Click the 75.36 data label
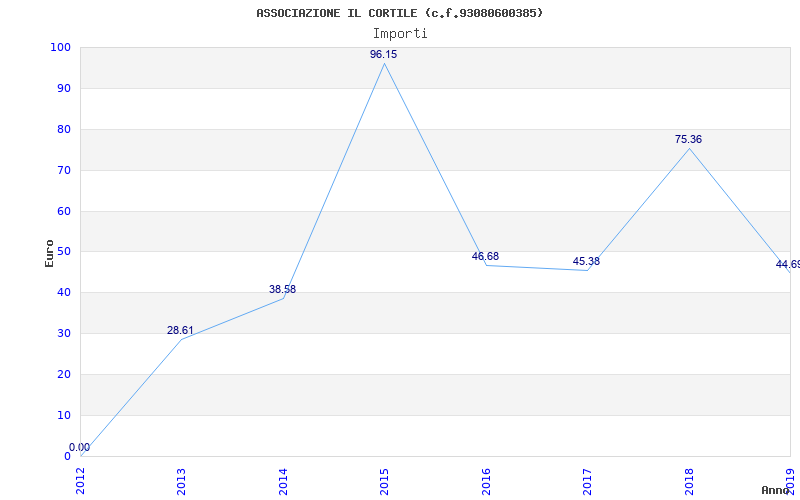The image size is (800, 500). pos(688,139)
